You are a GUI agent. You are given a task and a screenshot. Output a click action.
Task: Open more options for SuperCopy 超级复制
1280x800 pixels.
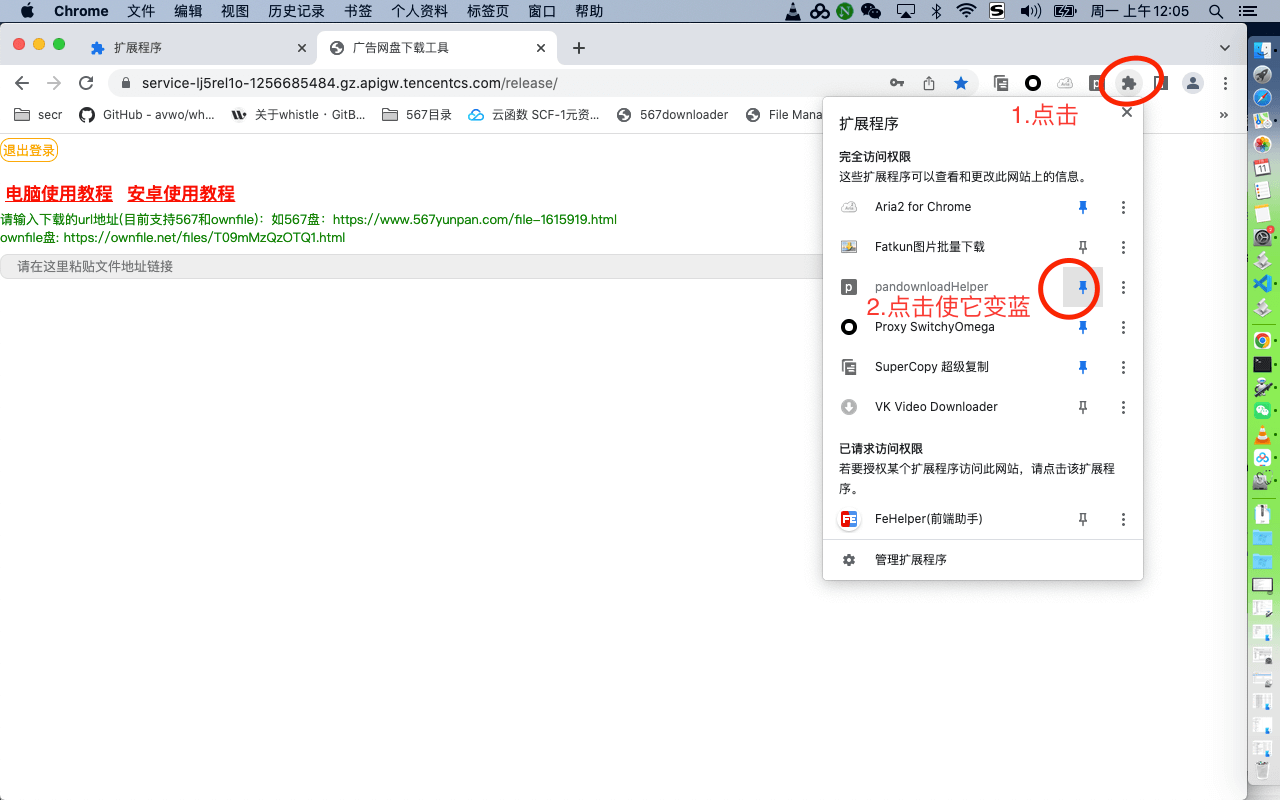[x=1123, y=367]
